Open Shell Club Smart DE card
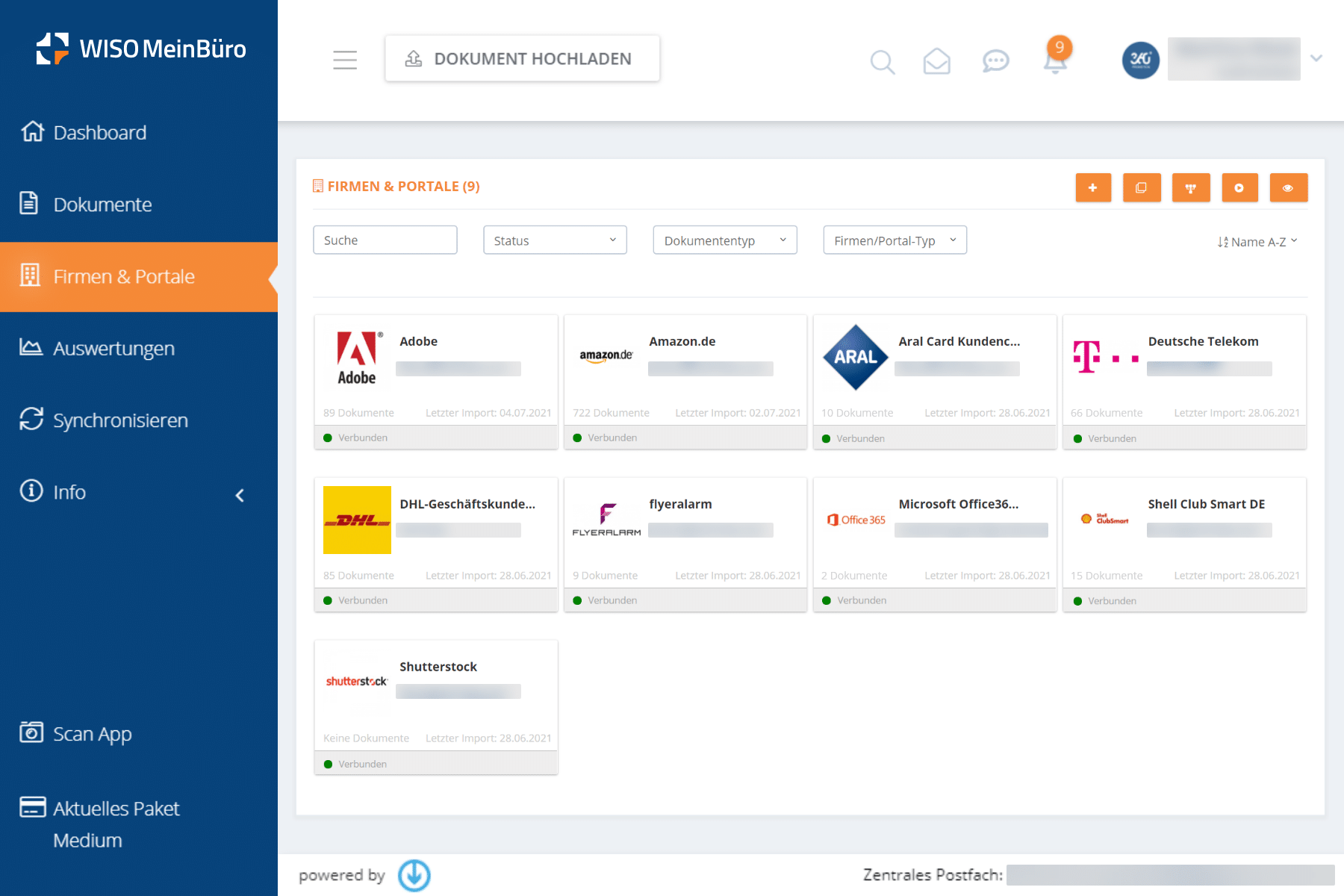1344x896 pixels. point(1184,544)
